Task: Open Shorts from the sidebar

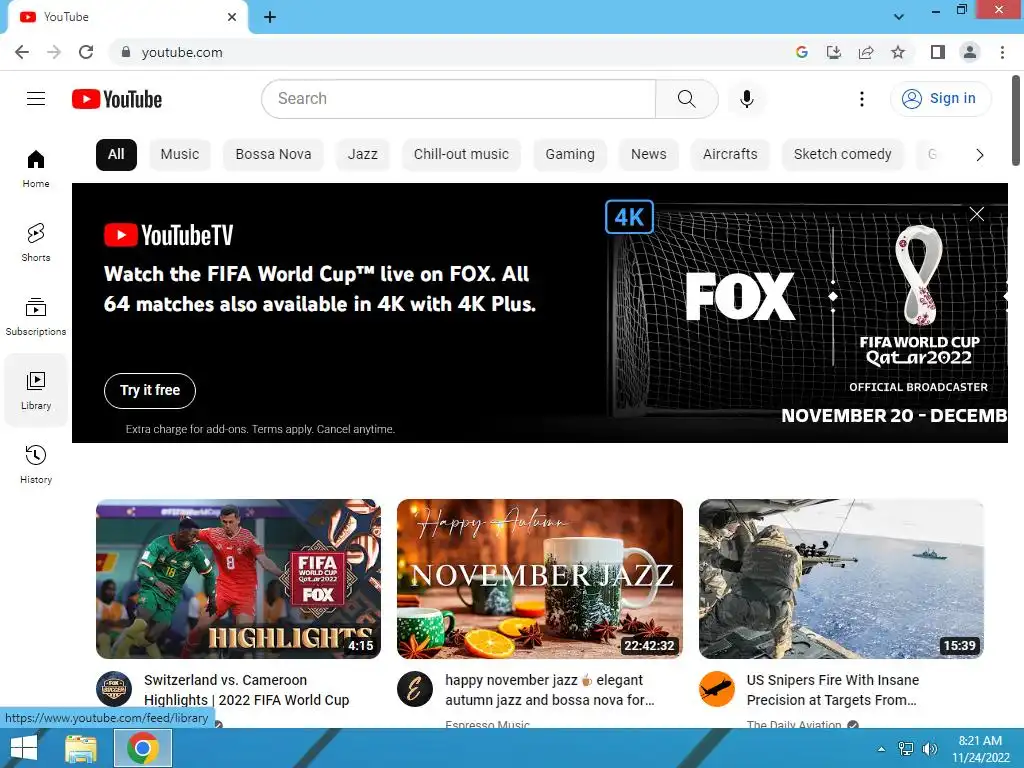Action: point(36,243)
